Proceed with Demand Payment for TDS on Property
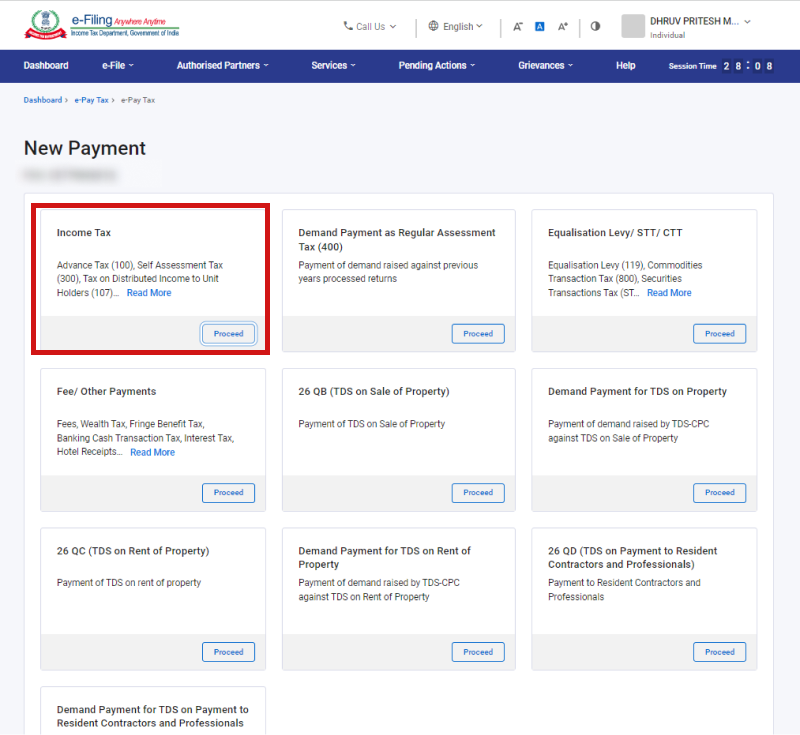This screenshot has height=735, width=800. [x=719, y=493]
